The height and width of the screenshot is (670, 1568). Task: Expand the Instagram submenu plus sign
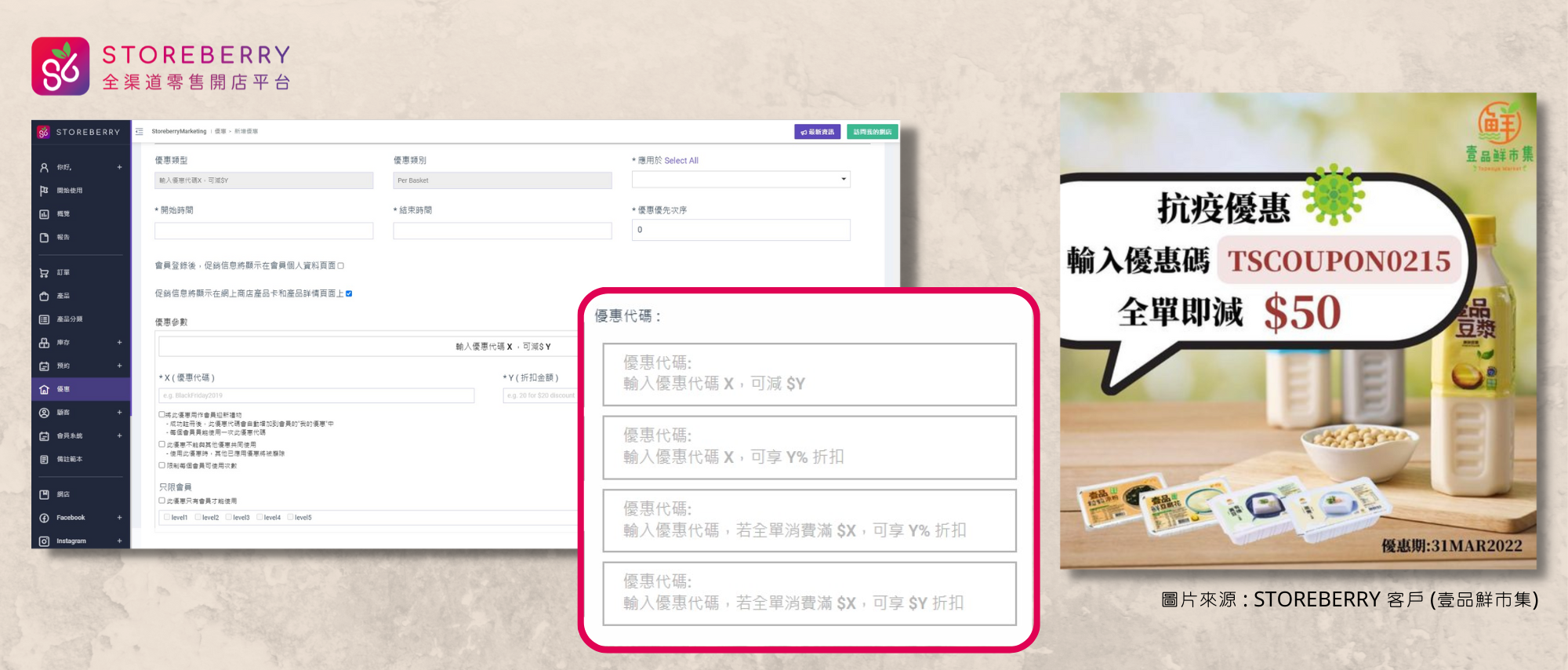[120, 541]
